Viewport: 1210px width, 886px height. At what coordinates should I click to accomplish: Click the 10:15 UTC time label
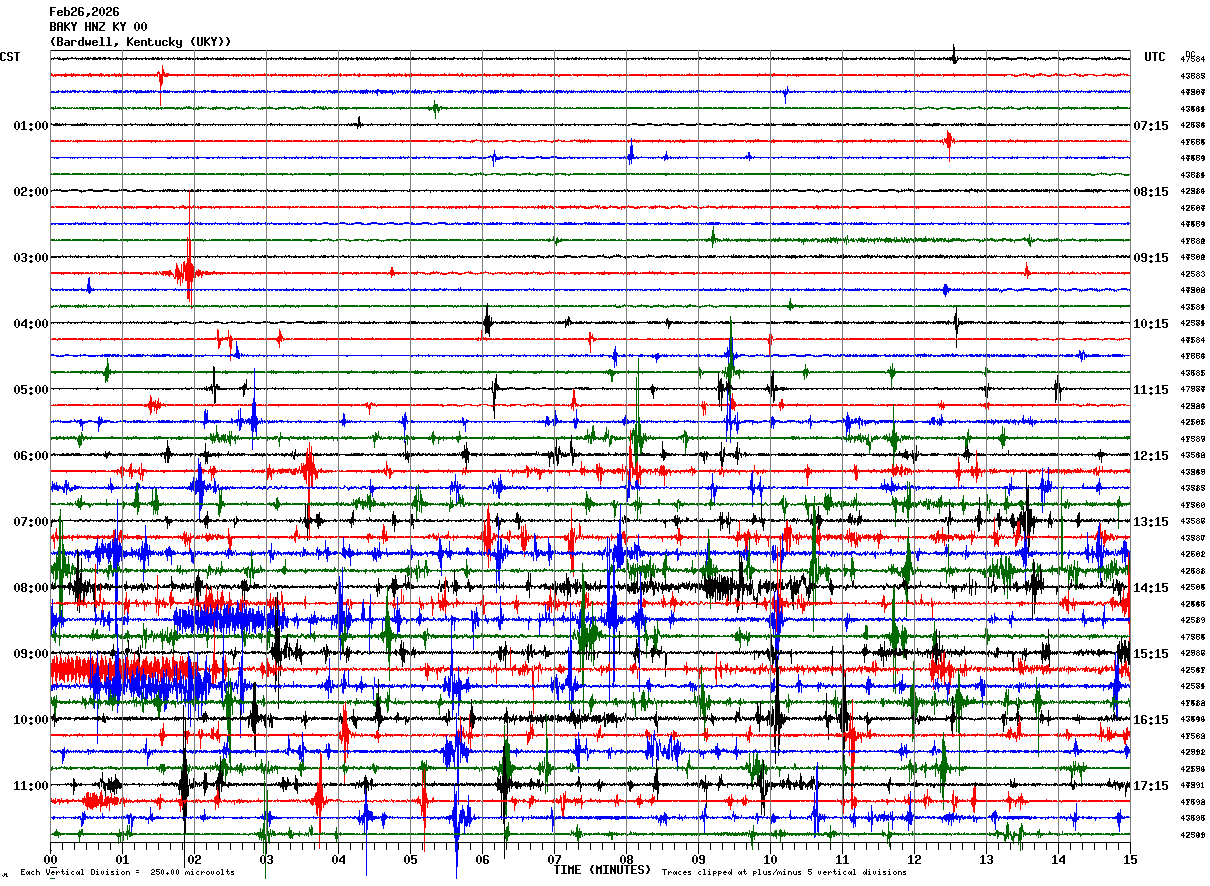[1151, 324]
